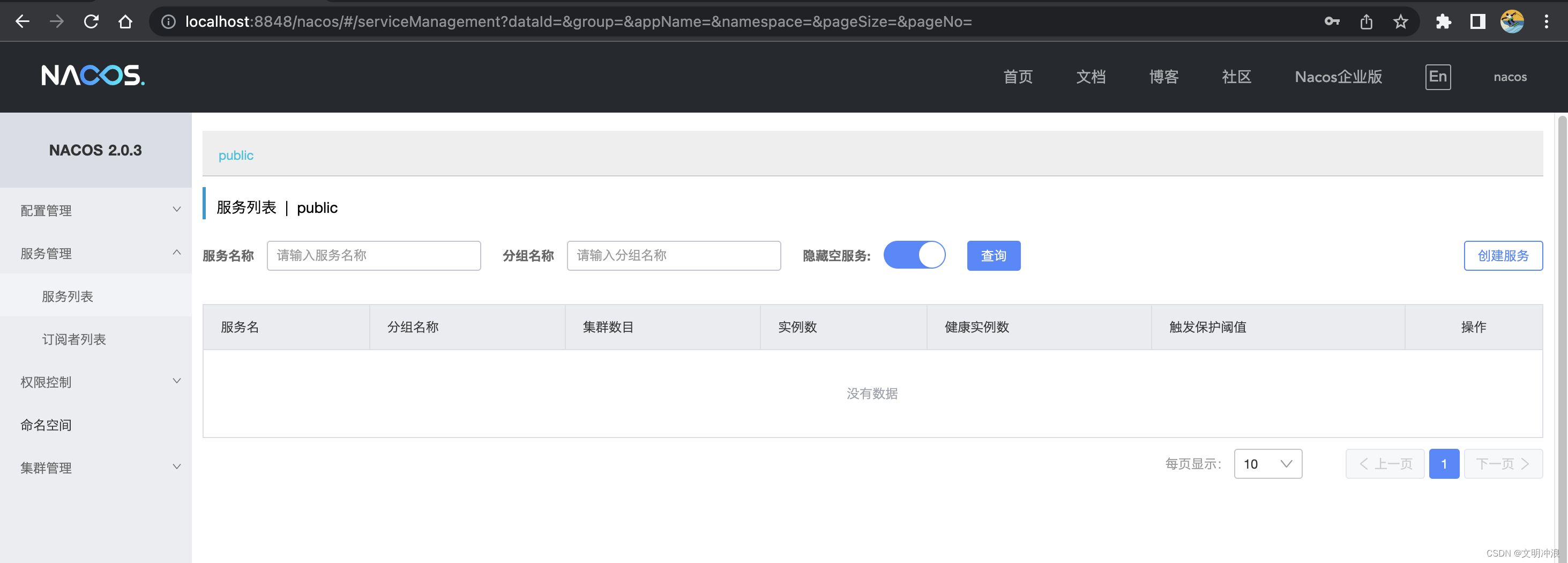Screen dimensions: 1568x563
Task: Select the public namespace tab
Action: [236, 155]
